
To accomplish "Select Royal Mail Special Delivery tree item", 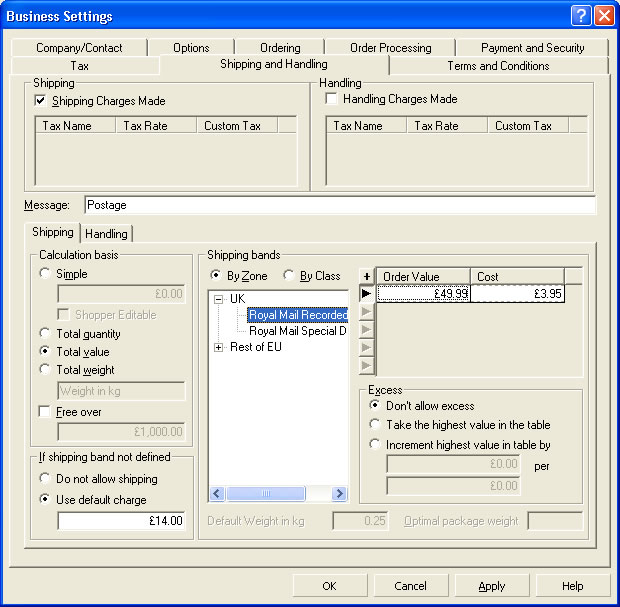I will [x=297, y=331].
